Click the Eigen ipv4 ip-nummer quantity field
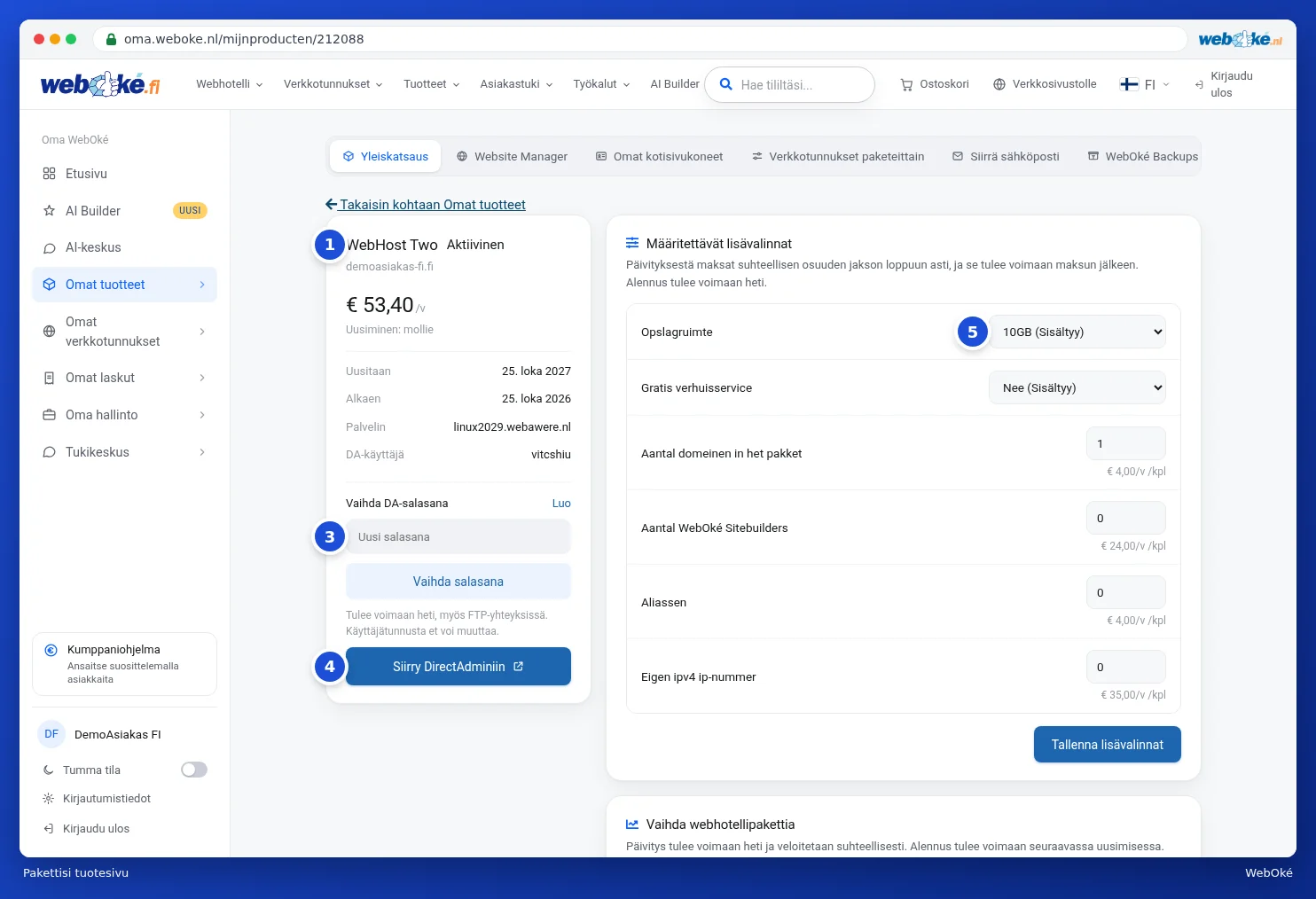The image size is (1316, 899). coord(1126,667)
